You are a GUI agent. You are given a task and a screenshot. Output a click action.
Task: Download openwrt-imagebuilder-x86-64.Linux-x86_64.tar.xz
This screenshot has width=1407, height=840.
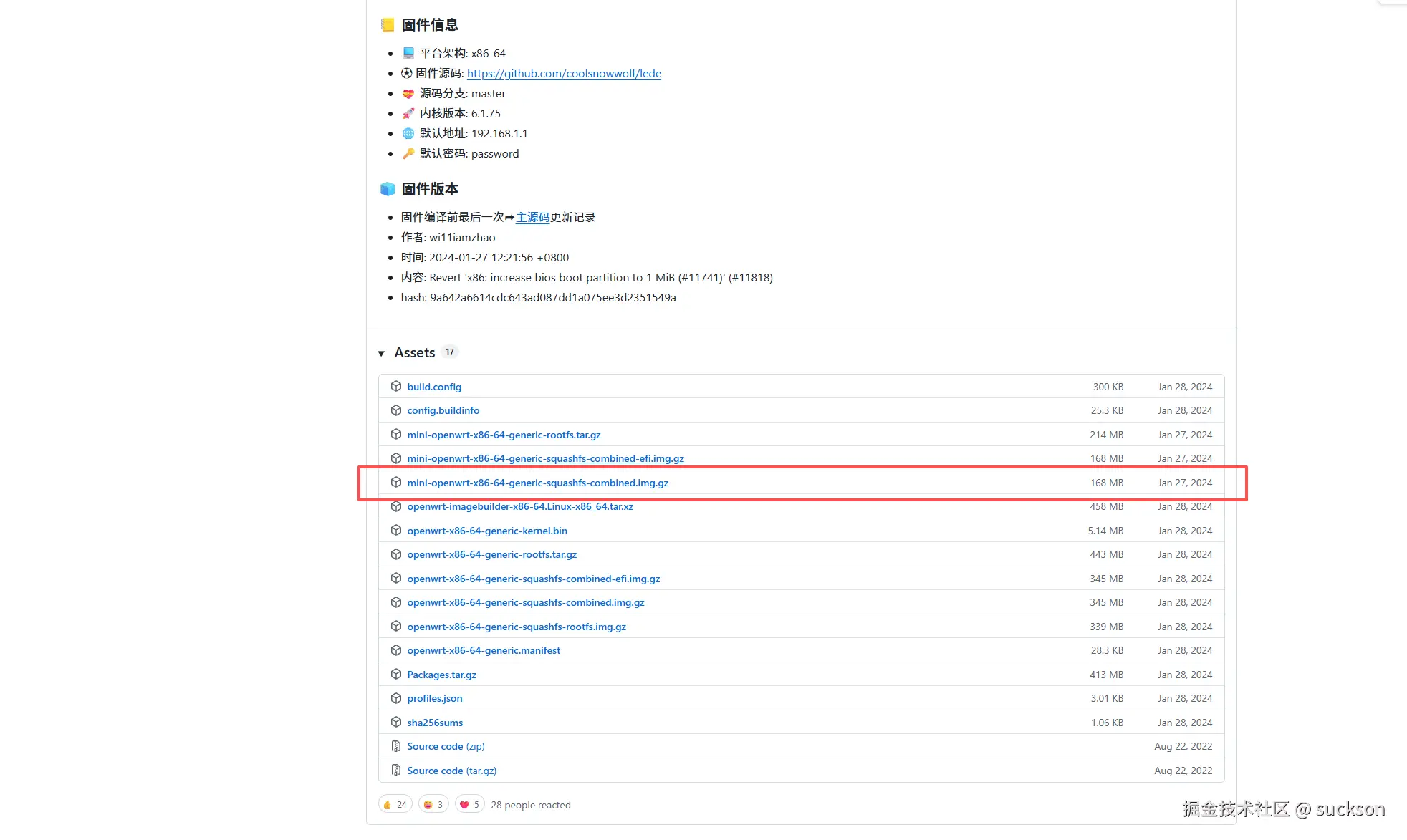click(520, 506)
